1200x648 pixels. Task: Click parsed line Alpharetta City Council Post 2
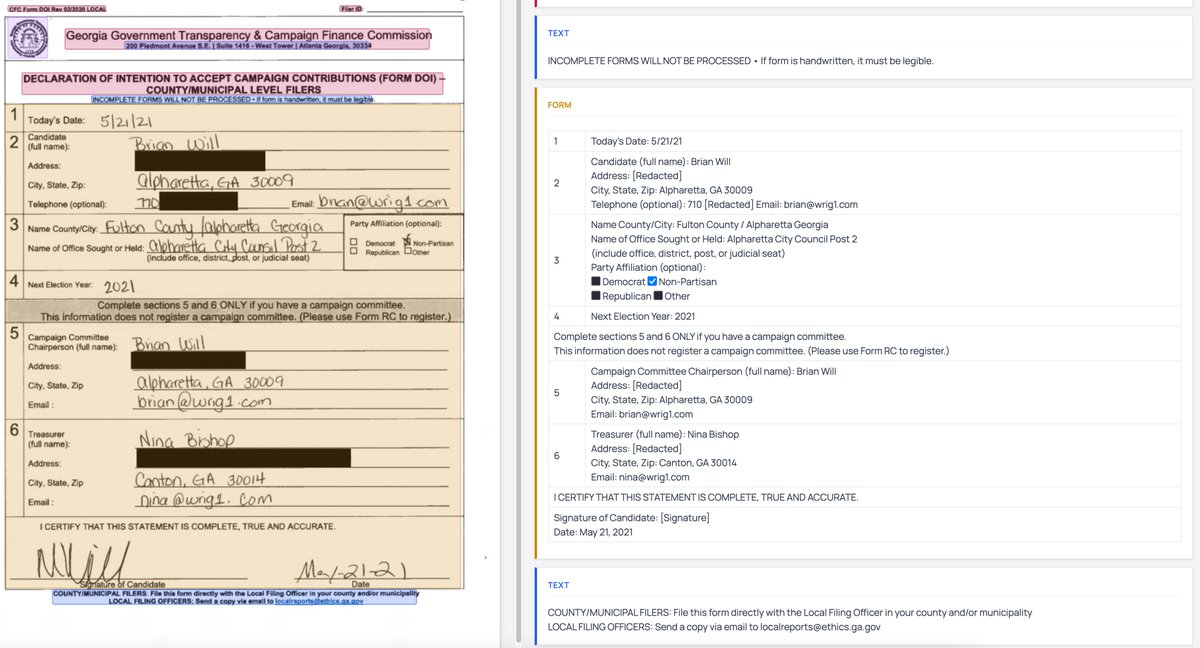tap(724, 239)
